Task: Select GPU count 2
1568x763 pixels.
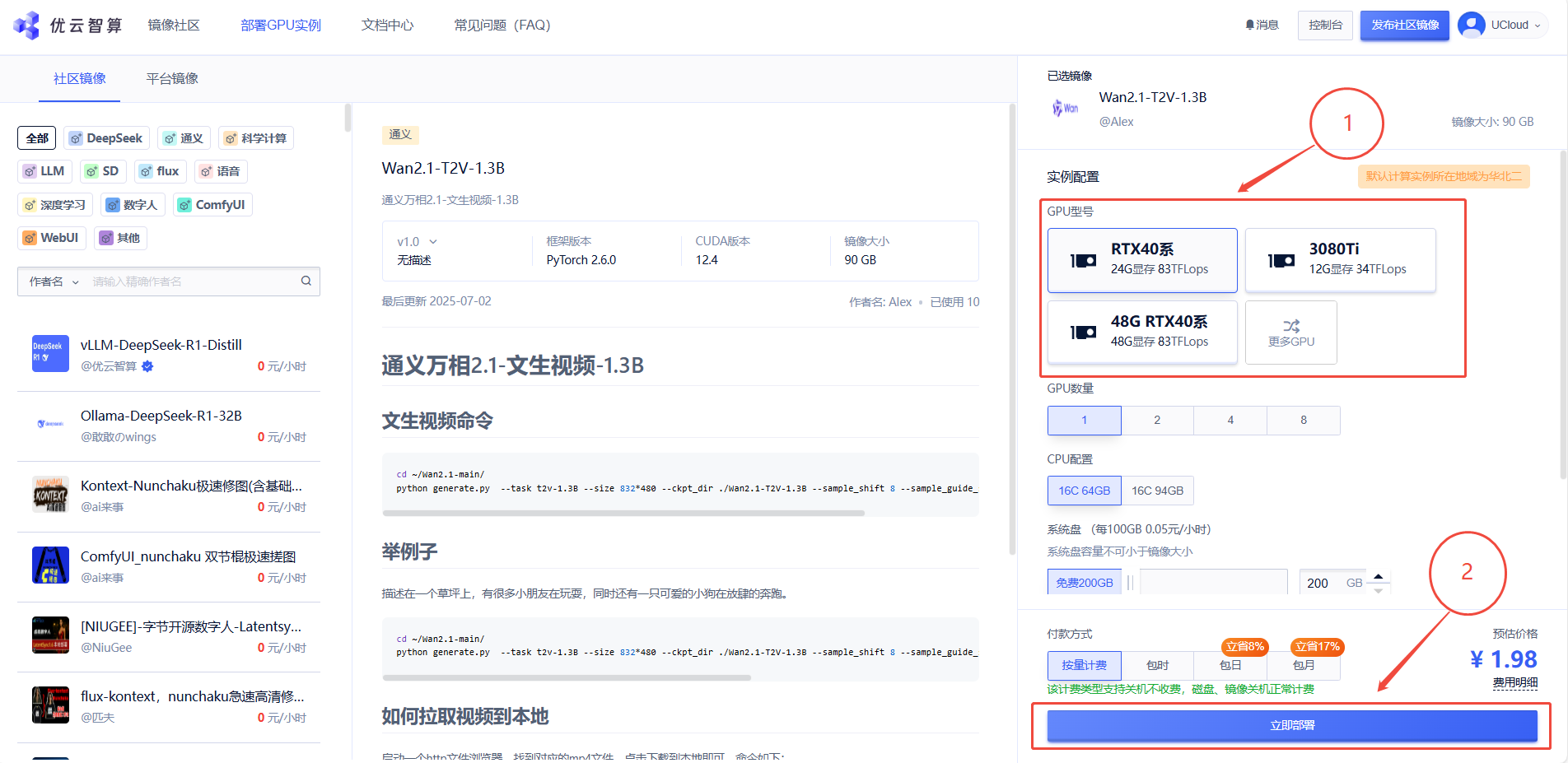Action: 1157,420
